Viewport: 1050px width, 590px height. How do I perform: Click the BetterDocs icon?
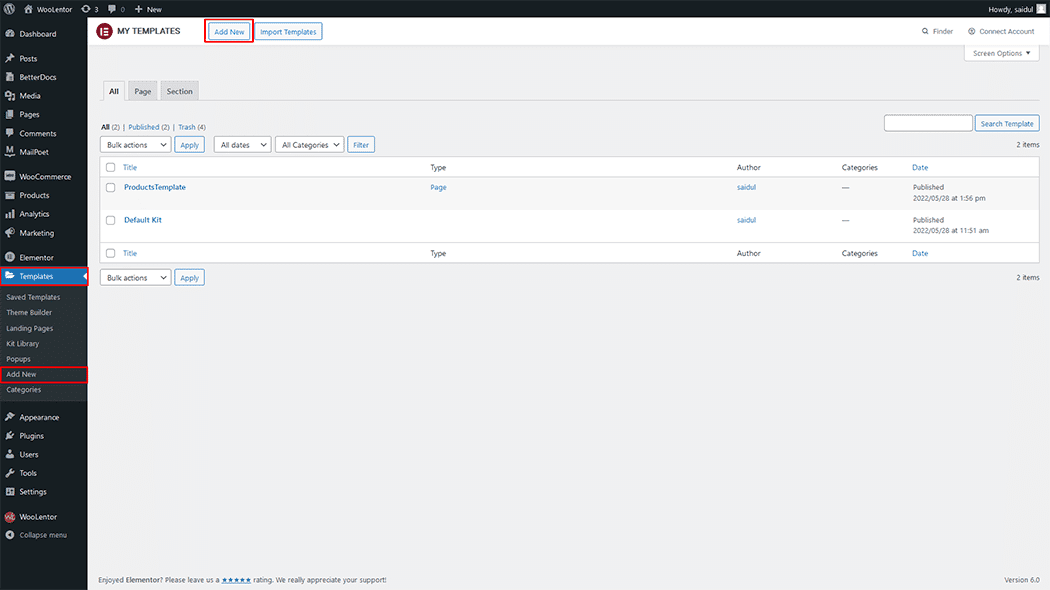point(10,77)
